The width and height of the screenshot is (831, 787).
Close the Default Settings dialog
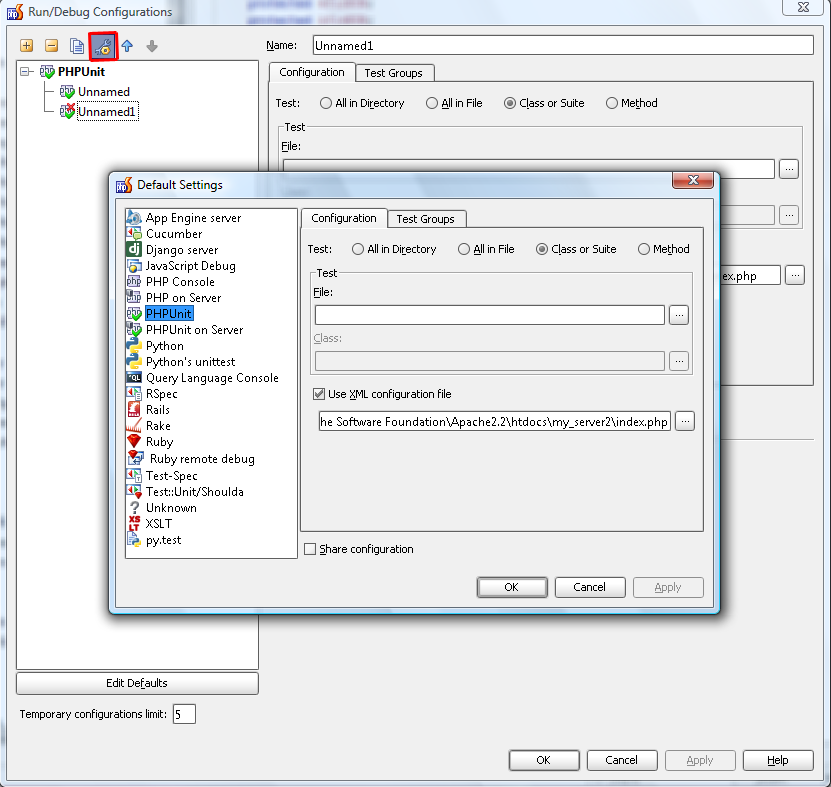coord(693,180)
